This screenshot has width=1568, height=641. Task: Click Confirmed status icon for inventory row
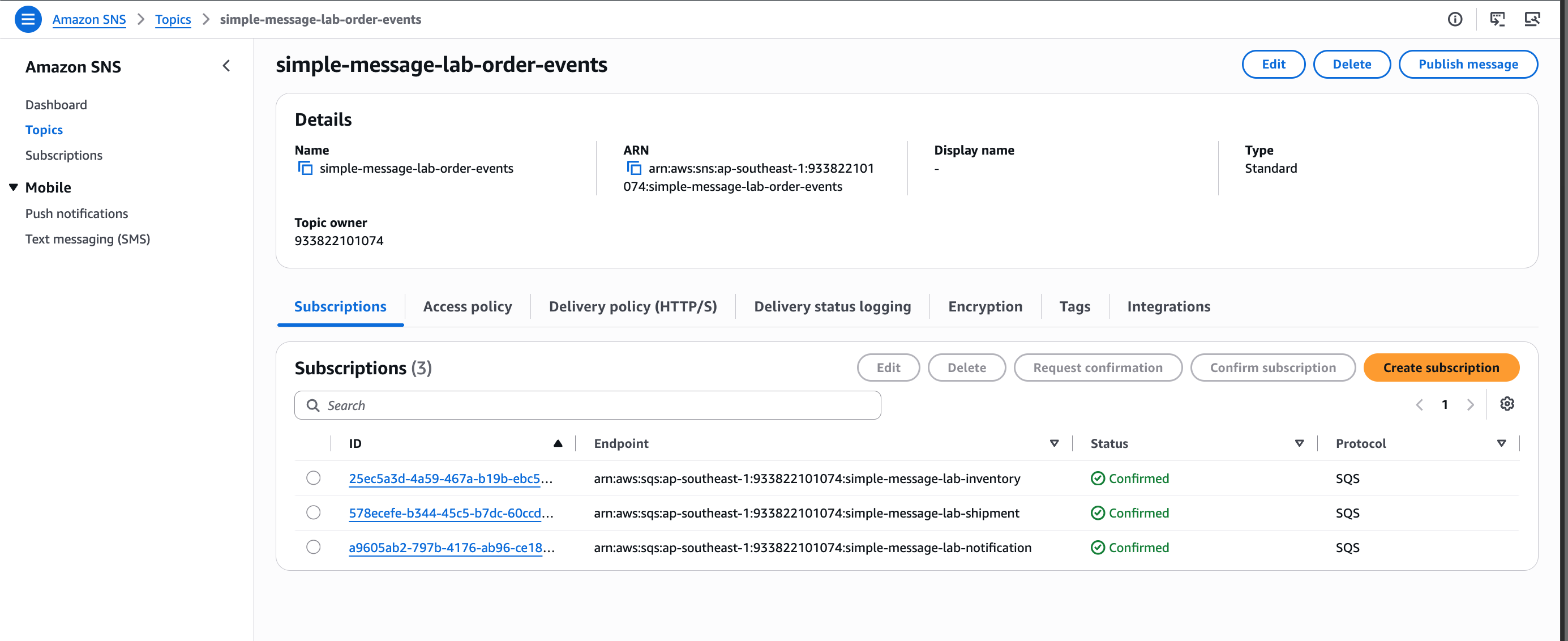1098,478
